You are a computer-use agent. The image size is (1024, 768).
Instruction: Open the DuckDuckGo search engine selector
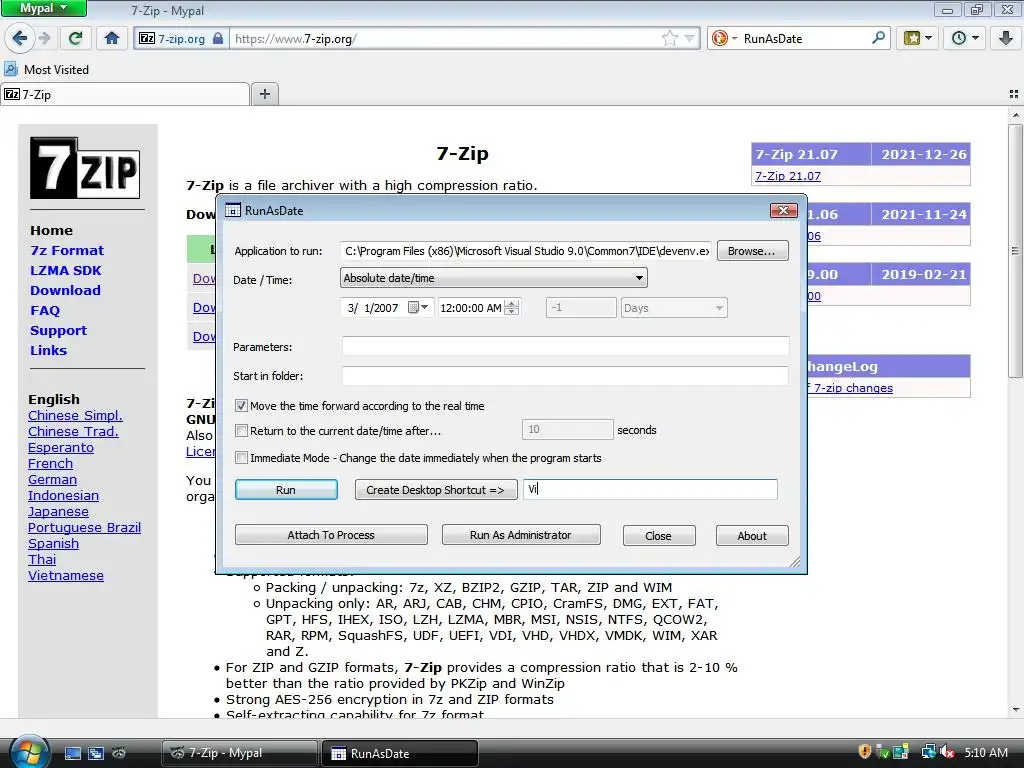pyautogui.click(x=724, y=39)
